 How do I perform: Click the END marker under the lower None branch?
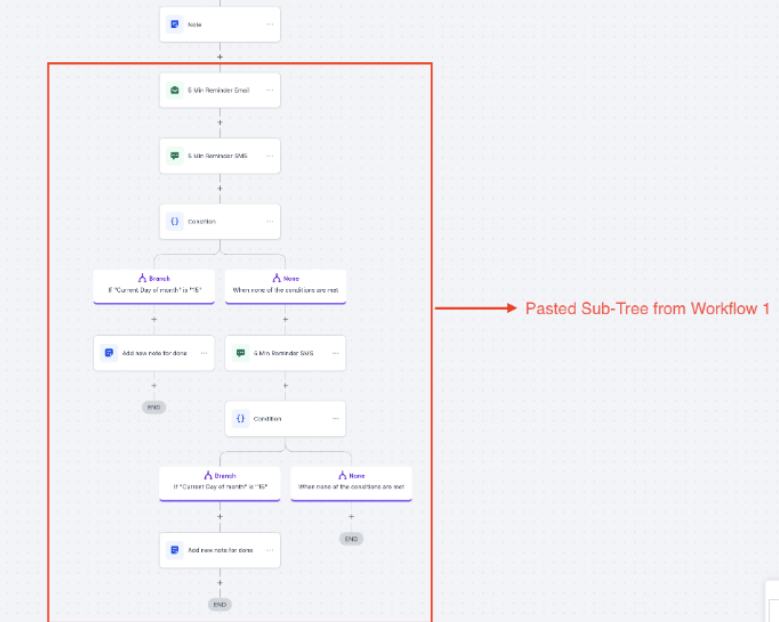(351, 539)
